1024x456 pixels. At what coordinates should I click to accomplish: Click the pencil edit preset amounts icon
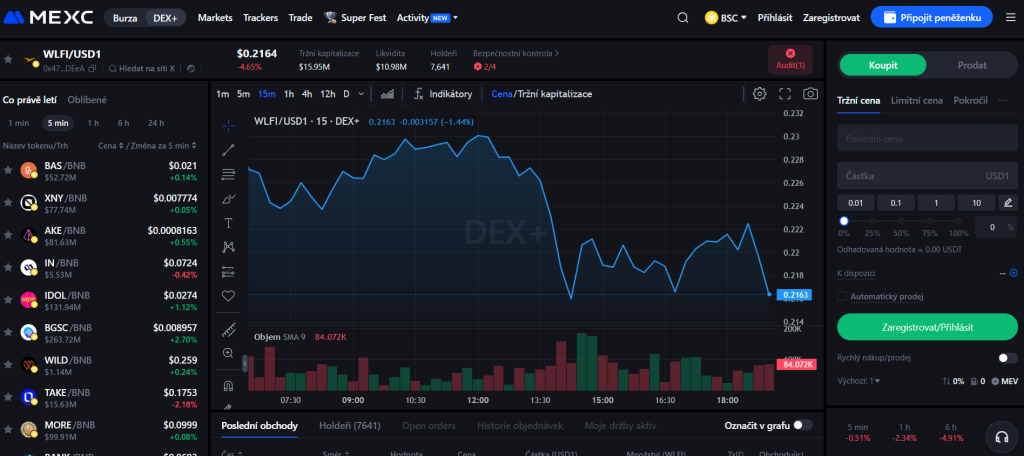point(1008,203)
